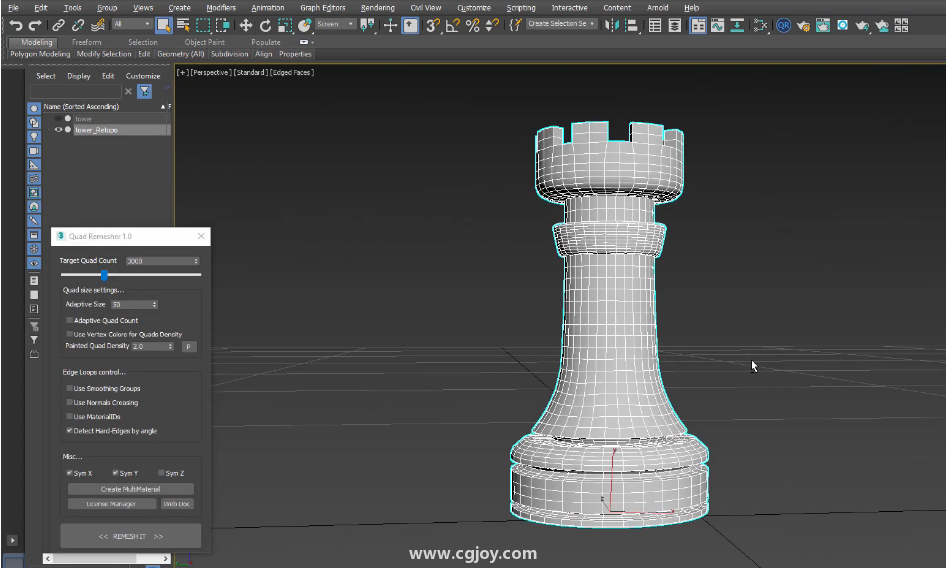Click the License Manager button
Screen dimensions: 946x568
[111, 503]
